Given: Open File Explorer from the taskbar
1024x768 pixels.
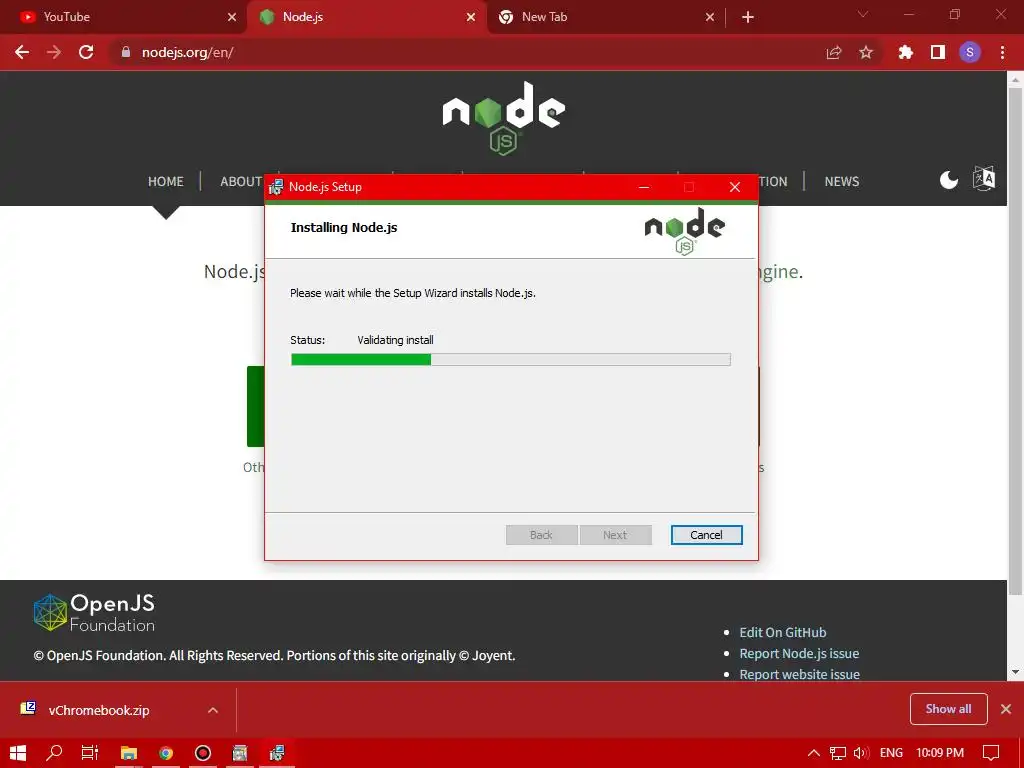Looking at the screenshot, I should point(129,753).
